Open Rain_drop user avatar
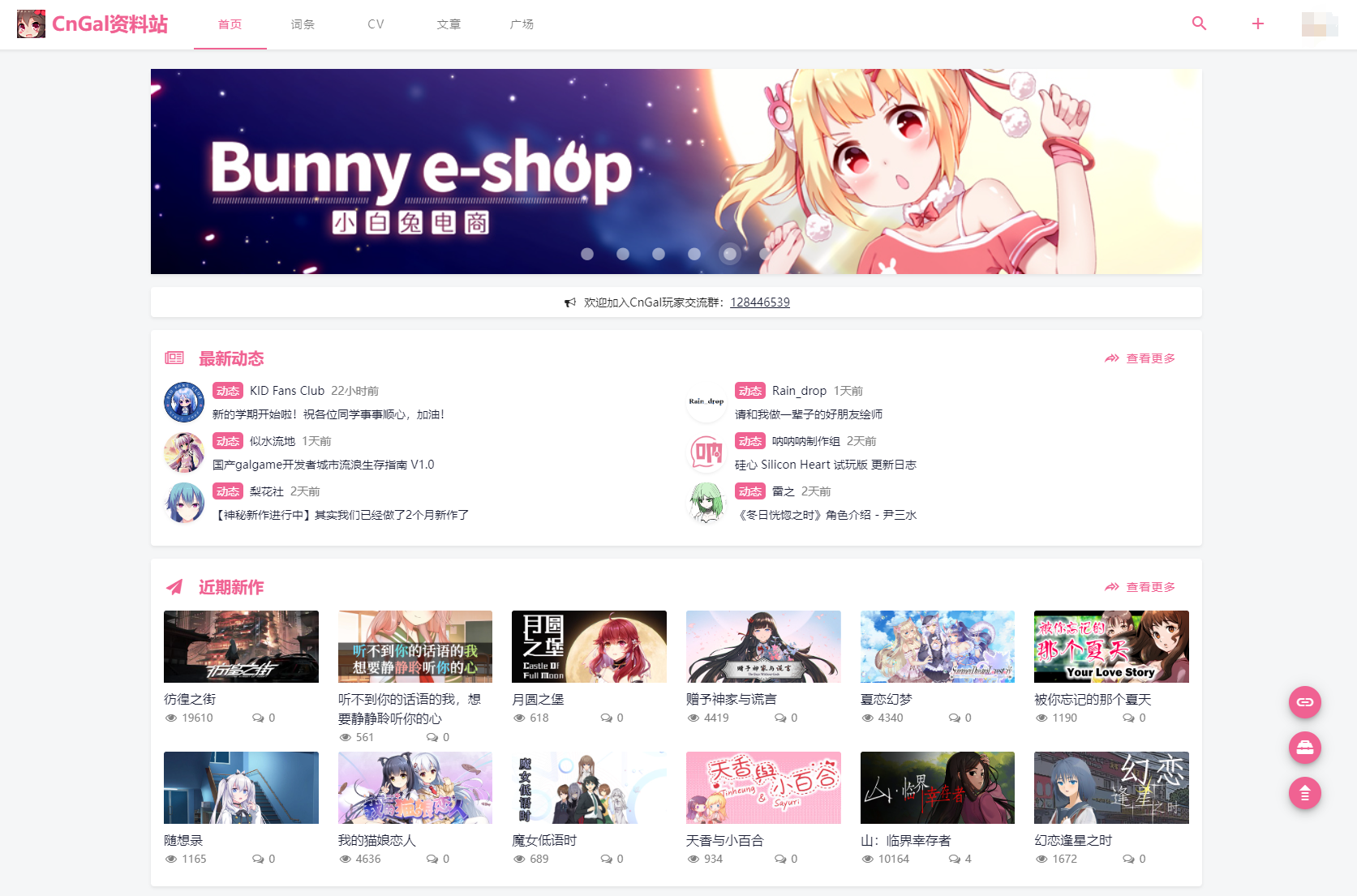 706,402
